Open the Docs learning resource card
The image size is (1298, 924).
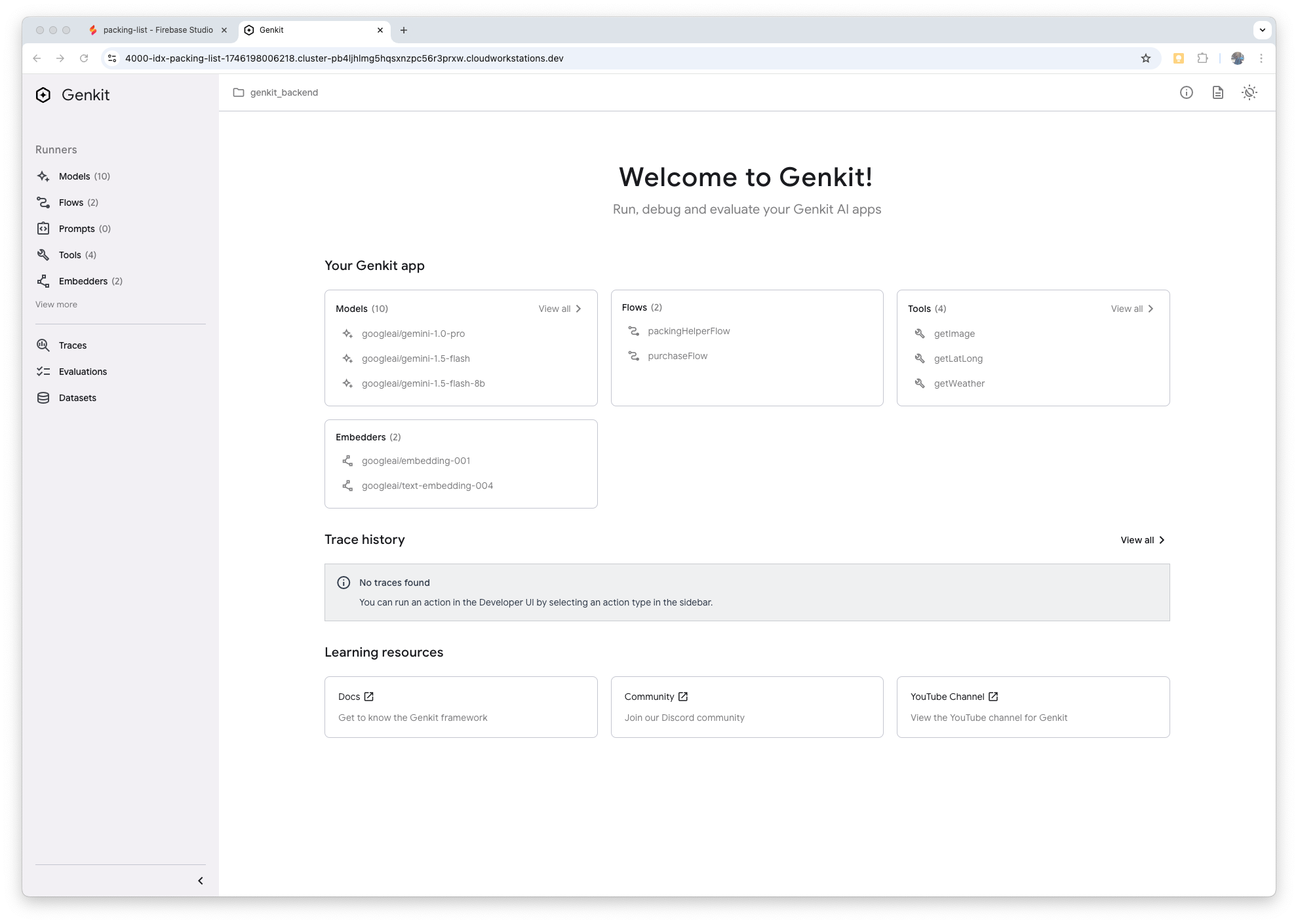(x=461, y=707)
